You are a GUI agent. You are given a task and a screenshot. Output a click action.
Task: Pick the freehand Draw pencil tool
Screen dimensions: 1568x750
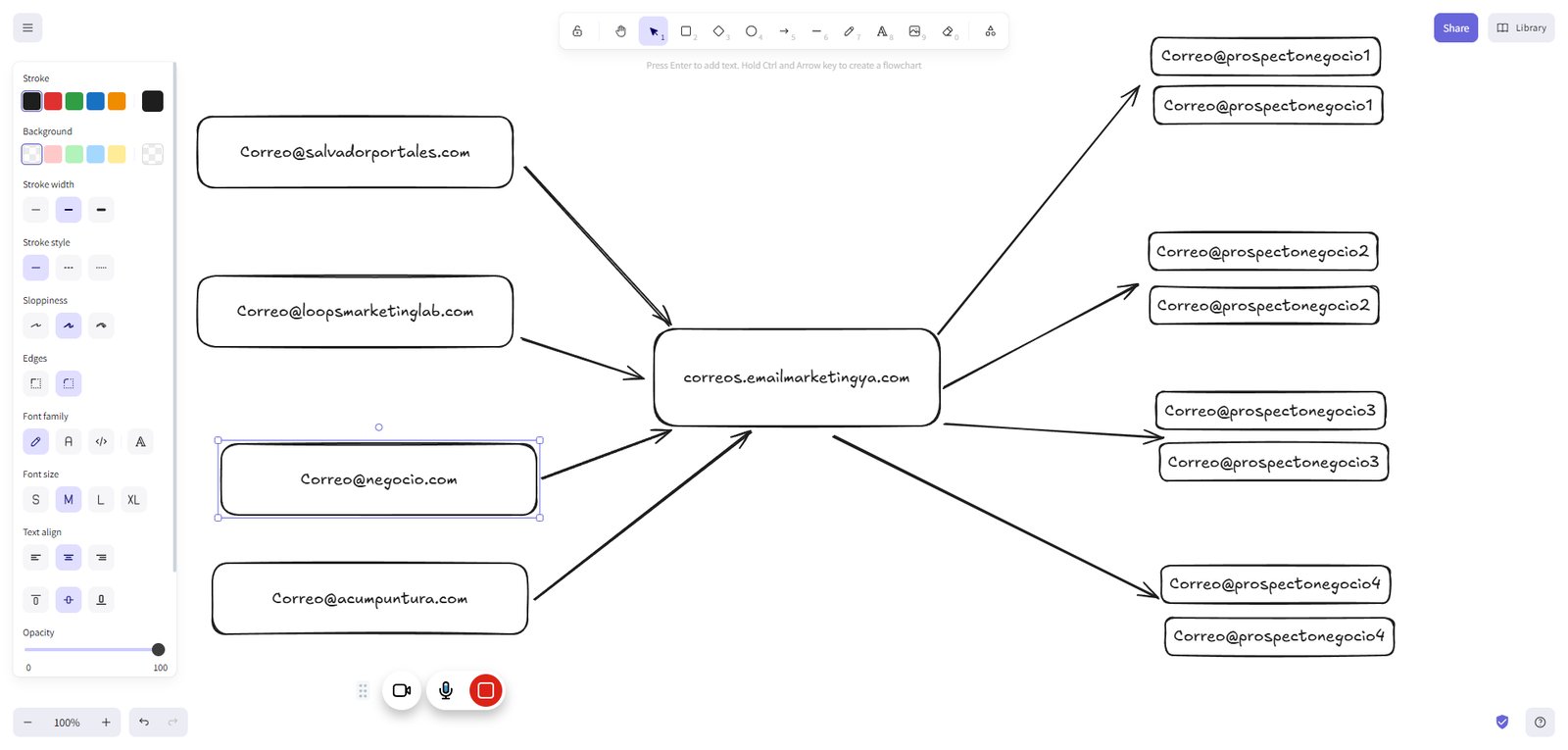tap(850, 31)
